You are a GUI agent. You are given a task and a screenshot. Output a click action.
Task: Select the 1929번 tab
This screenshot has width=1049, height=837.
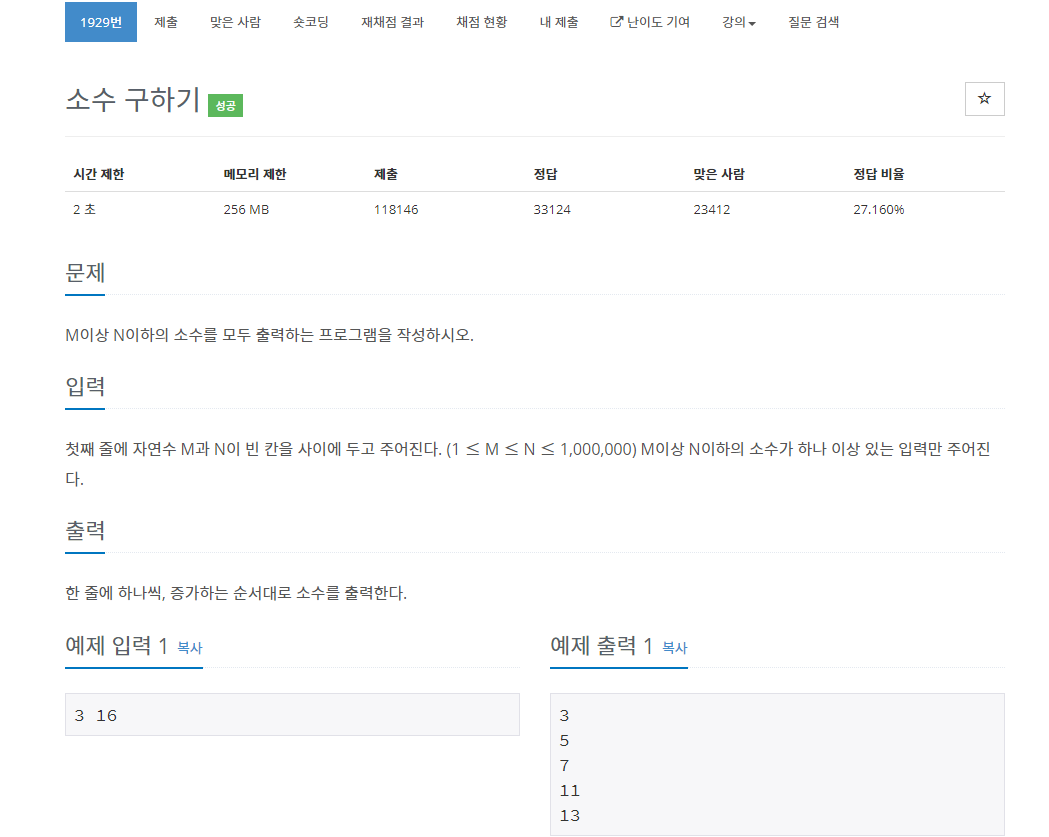[x=100, y=20]
